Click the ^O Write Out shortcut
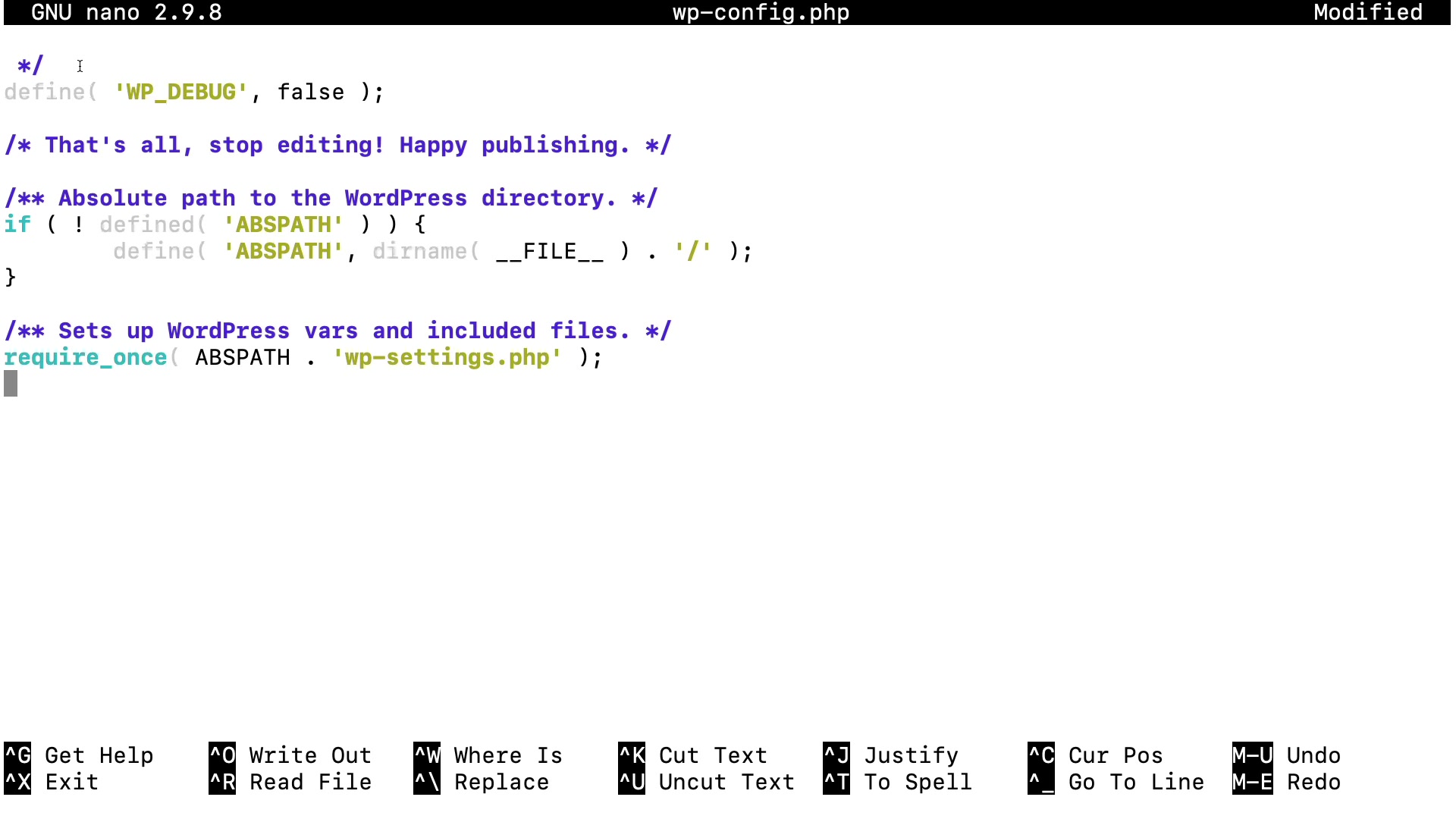This screenshot has height=819, width=1456. (x=290, y=755)
